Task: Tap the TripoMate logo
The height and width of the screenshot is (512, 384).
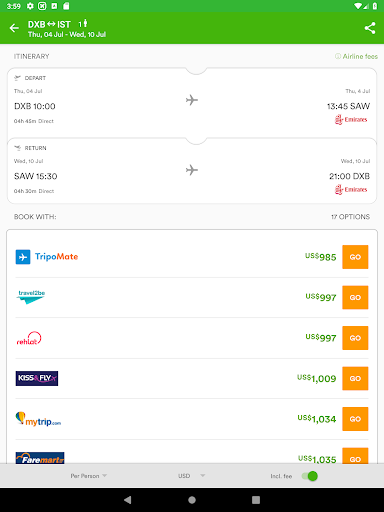Action: pyautogui.click(x=47, y=257)
